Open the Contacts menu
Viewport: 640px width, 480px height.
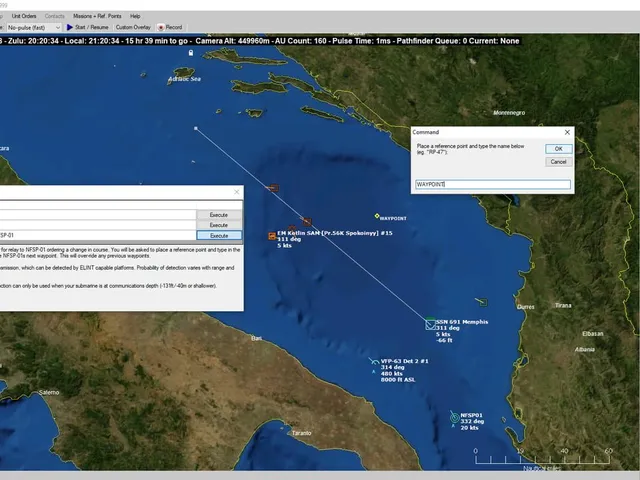click(55, 16)
